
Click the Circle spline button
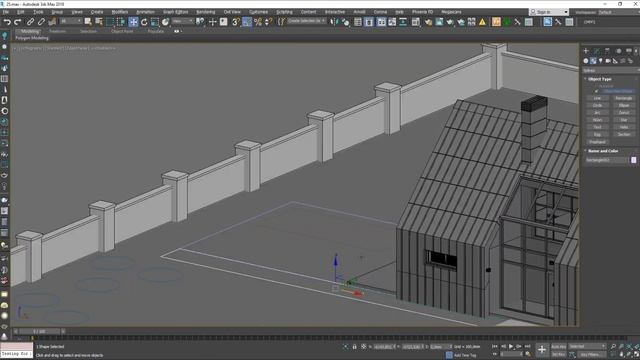(597, 105)
